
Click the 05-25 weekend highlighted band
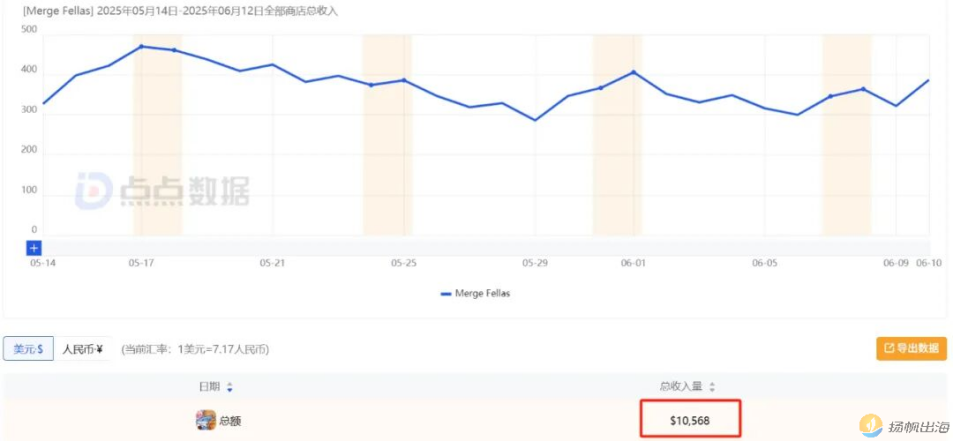point(387,150)
